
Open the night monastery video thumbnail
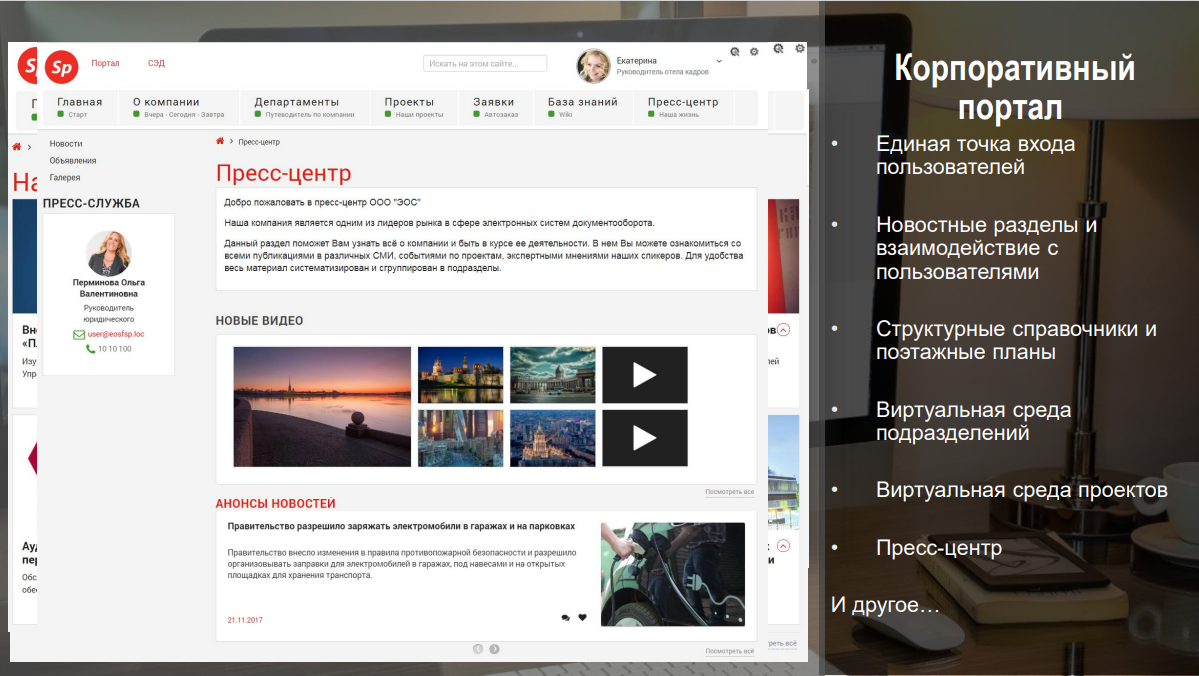pyautogui.click(x=460, y=375)
